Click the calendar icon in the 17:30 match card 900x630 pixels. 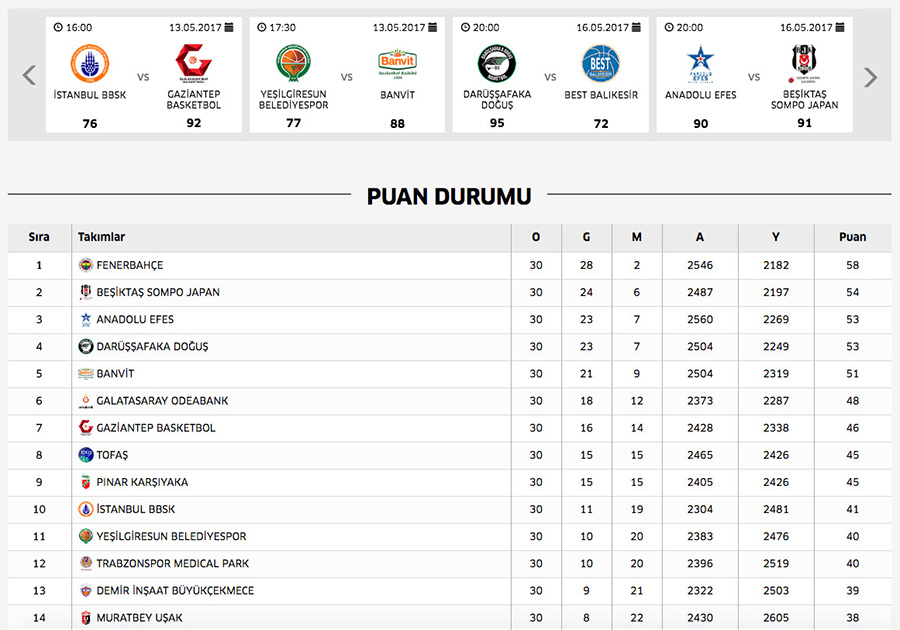[433, 27]
